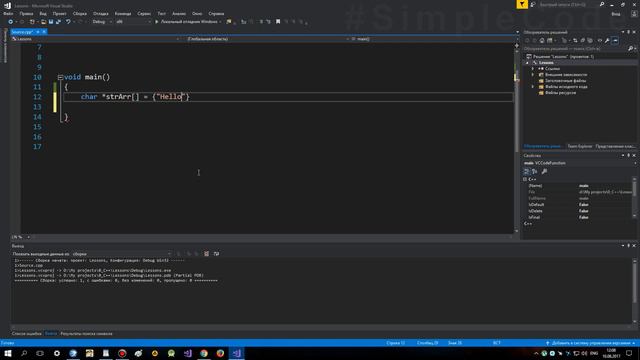Click the Save file icon in toolbar

click(x=51, y=22)
